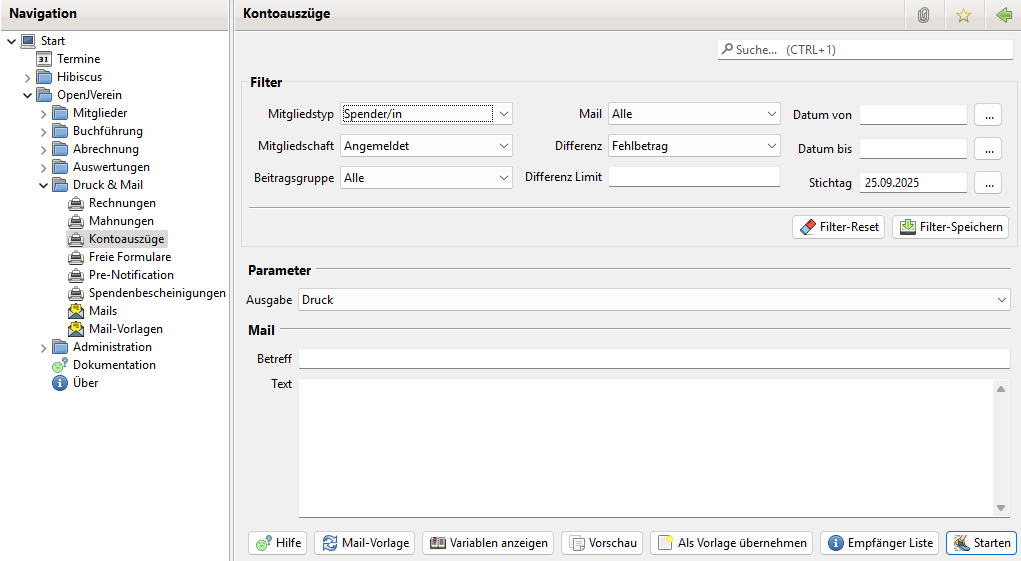Image resolution: width=1021 pixels, height=561 pixels.
Task: Open Termine calendar item in navigation
Action: [78, 59]
